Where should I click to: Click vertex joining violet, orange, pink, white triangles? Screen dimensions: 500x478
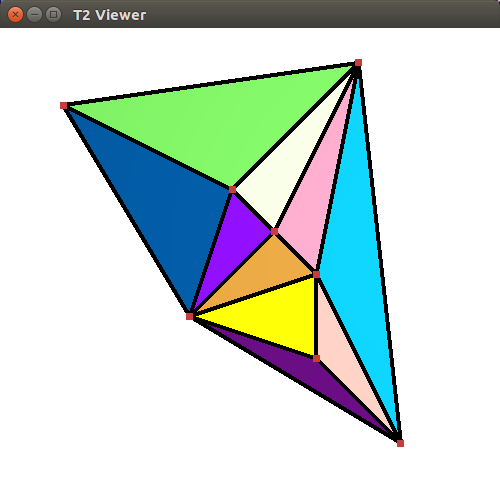(274, 232)
